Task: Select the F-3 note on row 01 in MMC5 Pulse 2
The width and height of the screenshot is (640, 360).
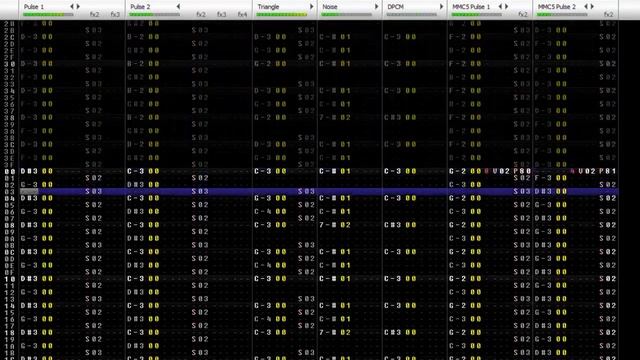Action: tap(543, 178)
